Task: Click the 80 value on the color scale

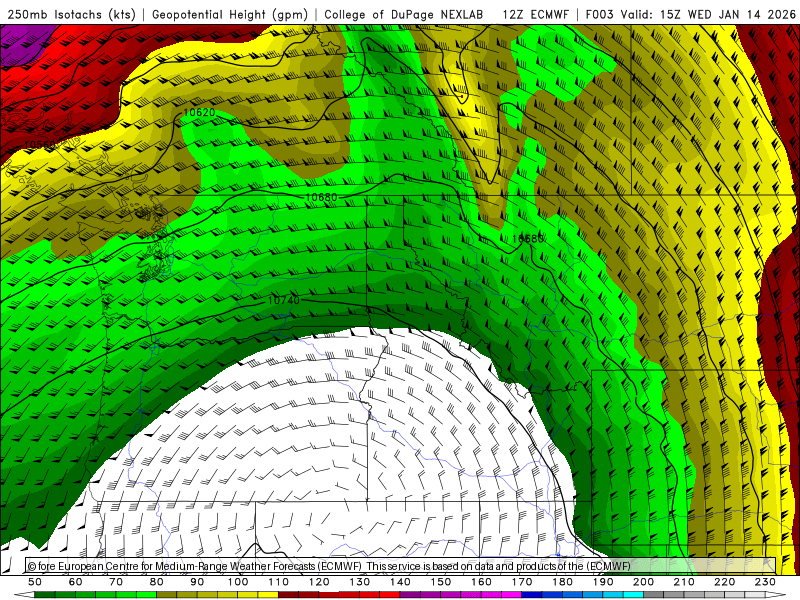Action: point(157,582)
